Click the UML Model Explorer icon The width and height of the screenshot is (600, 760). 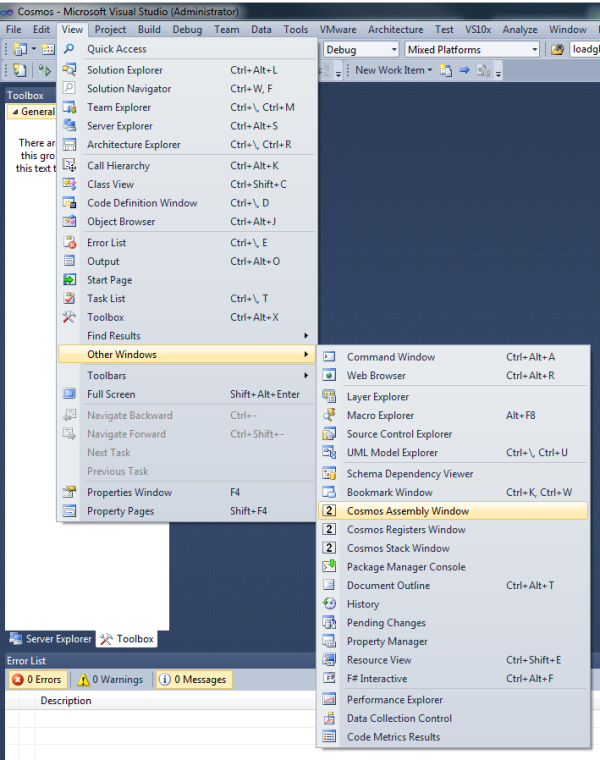(x=329, y=452)
